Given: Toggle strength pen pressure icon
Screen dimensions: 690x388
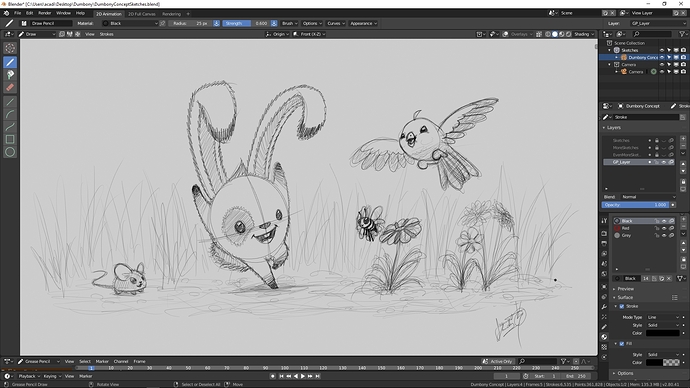Looking at the screenshot, I should point(274,23).
